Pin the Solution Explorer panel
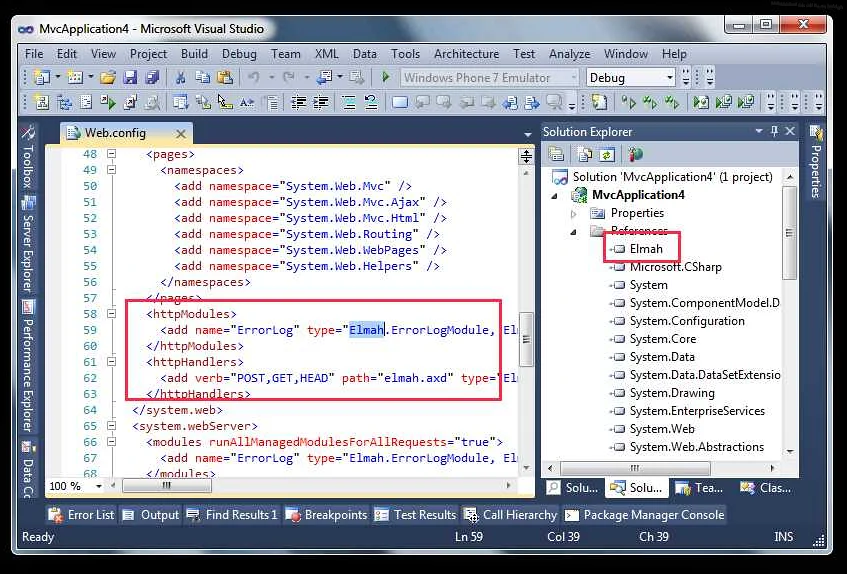 (775, 131)
